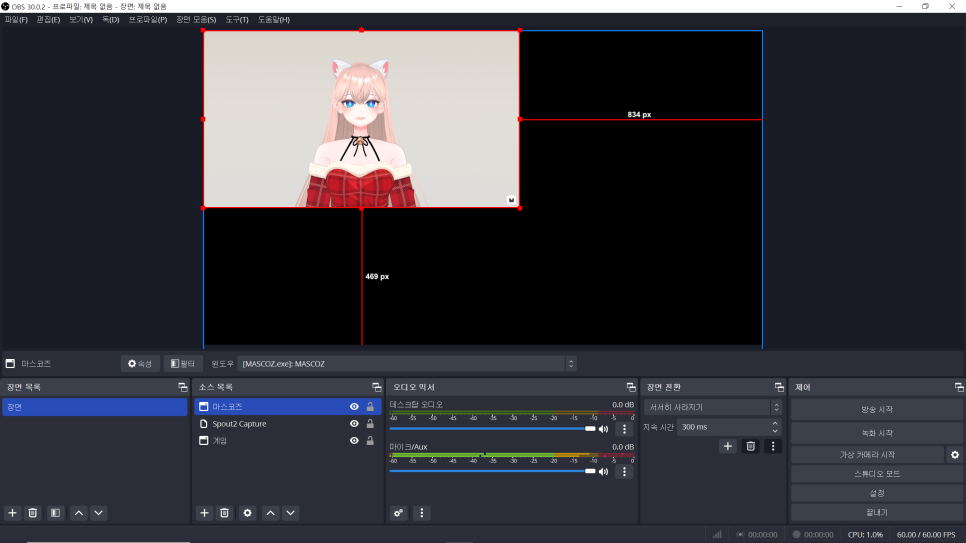Select the 마스코즈 source row
This screenshot has width=966, height=543.
click(x=287, y=407)
